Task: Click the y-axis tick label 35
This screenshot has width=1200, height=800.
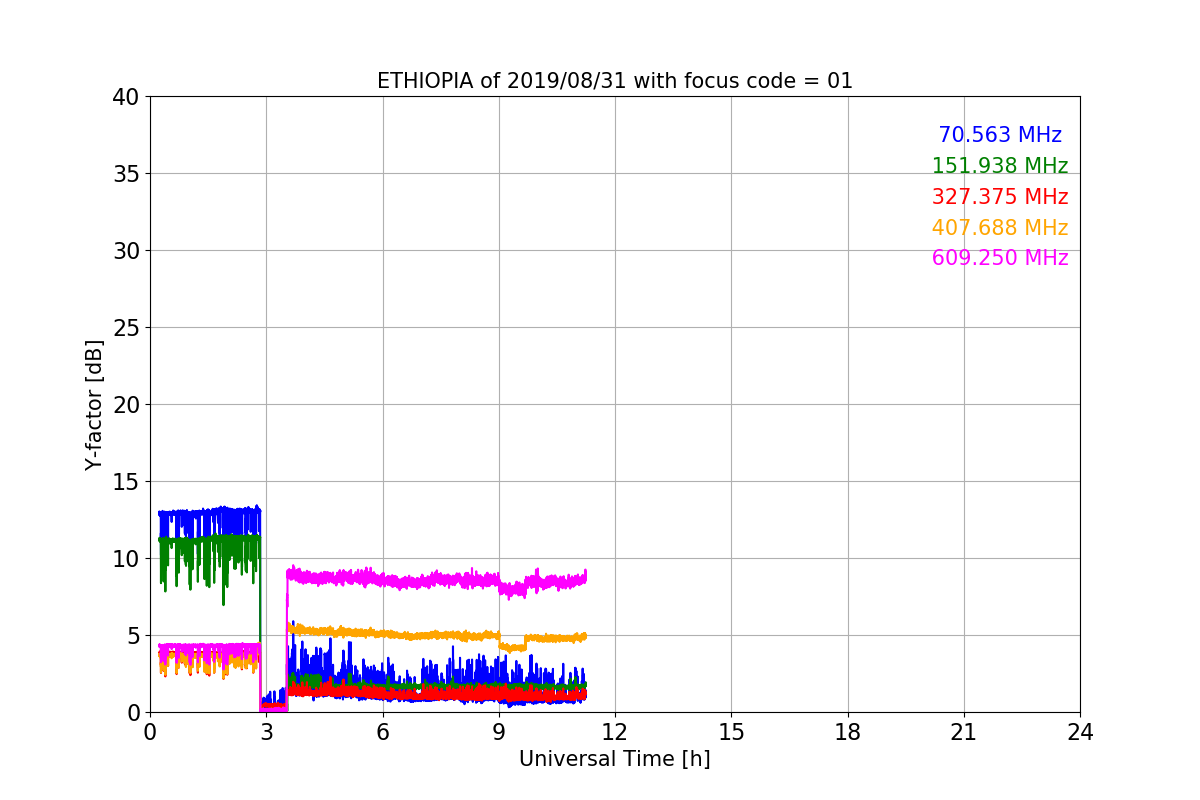Action: coord(125,174)
